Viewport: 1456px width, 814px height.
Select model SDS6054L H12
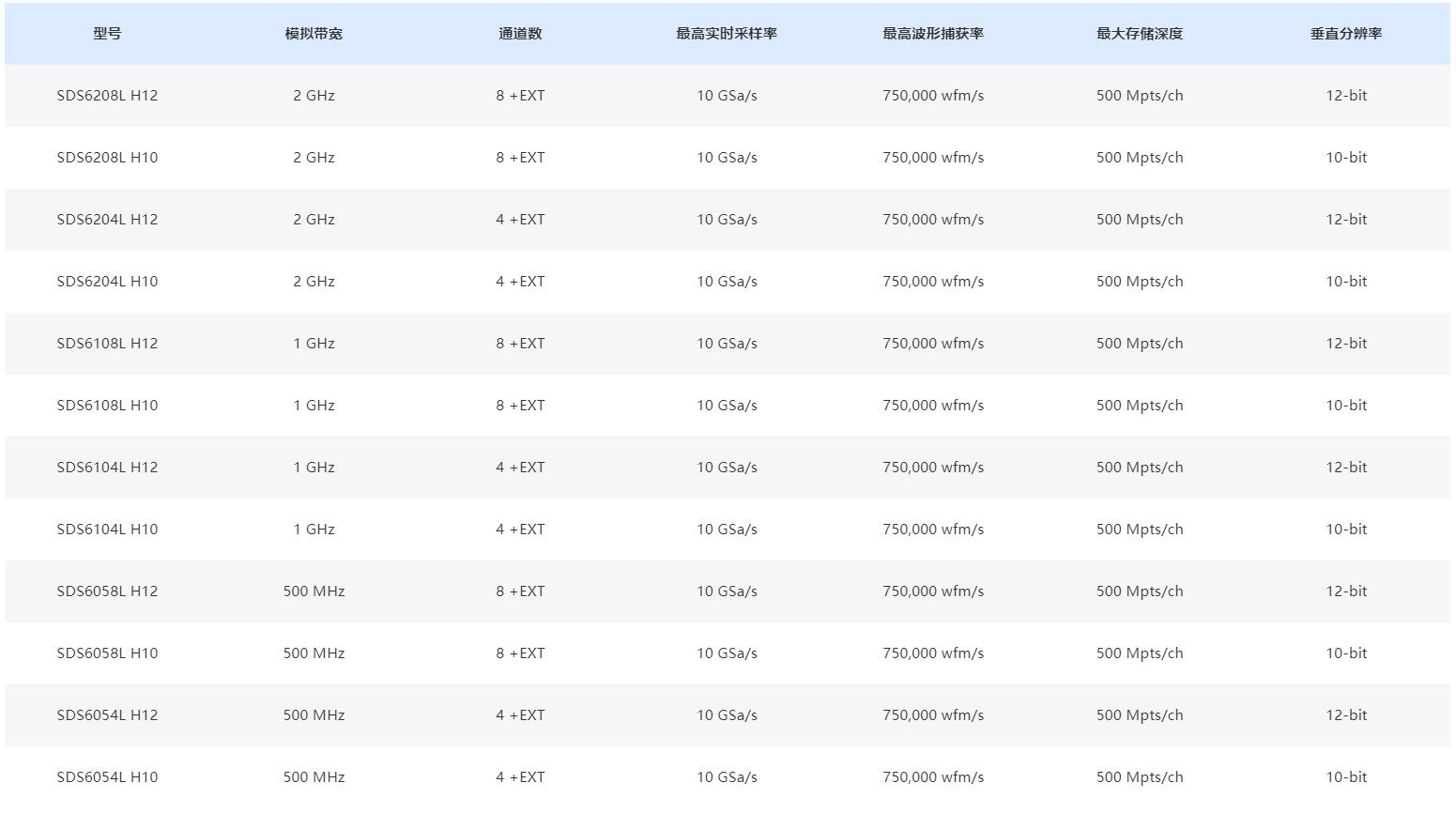click(107, 715)
